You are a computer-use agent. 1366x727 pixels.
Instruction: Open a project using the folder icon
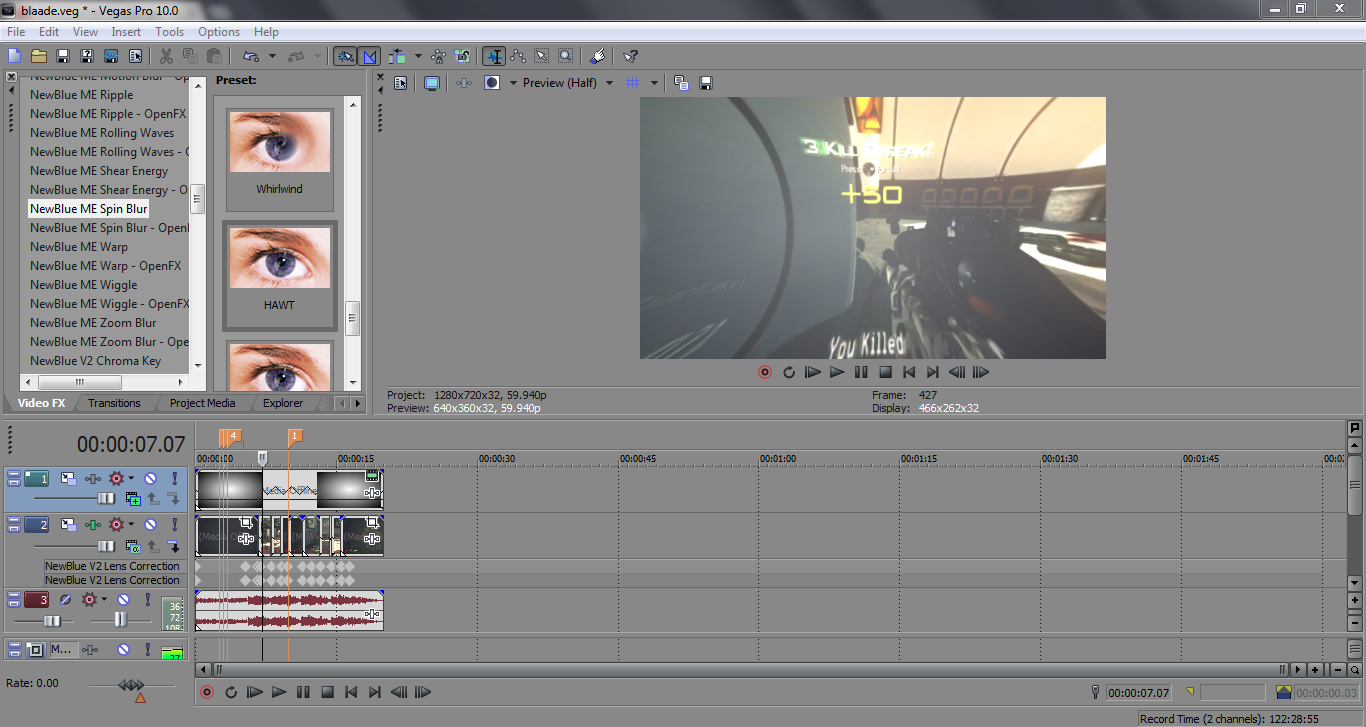click(x=38, y=56)
